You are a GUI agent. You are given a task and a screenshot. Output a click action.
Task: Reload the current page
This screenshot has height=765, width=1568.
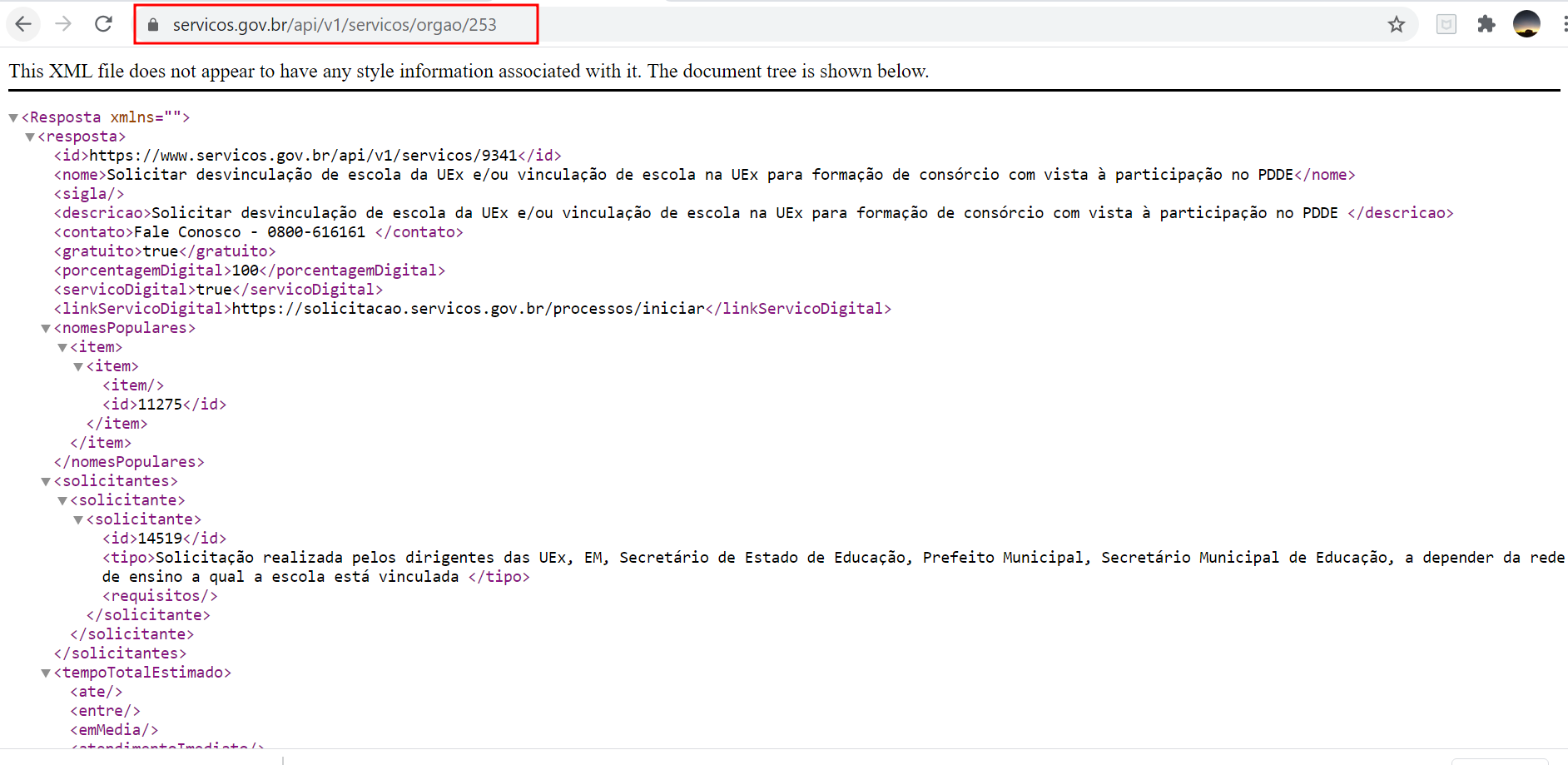coord(103,24)
